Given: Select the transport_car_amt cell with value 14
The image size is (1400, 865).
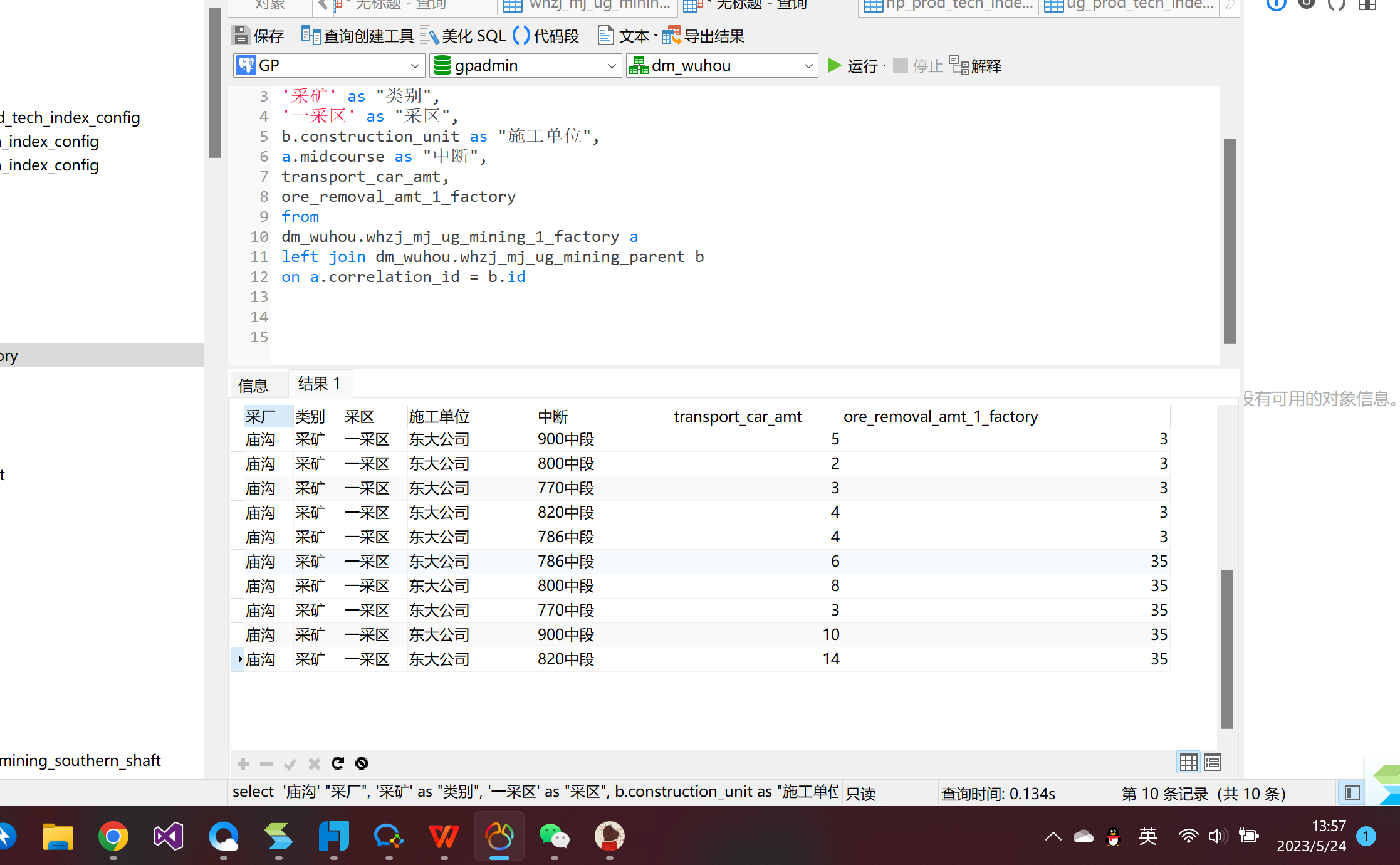Looking at the screenshot, I should 756,659.
